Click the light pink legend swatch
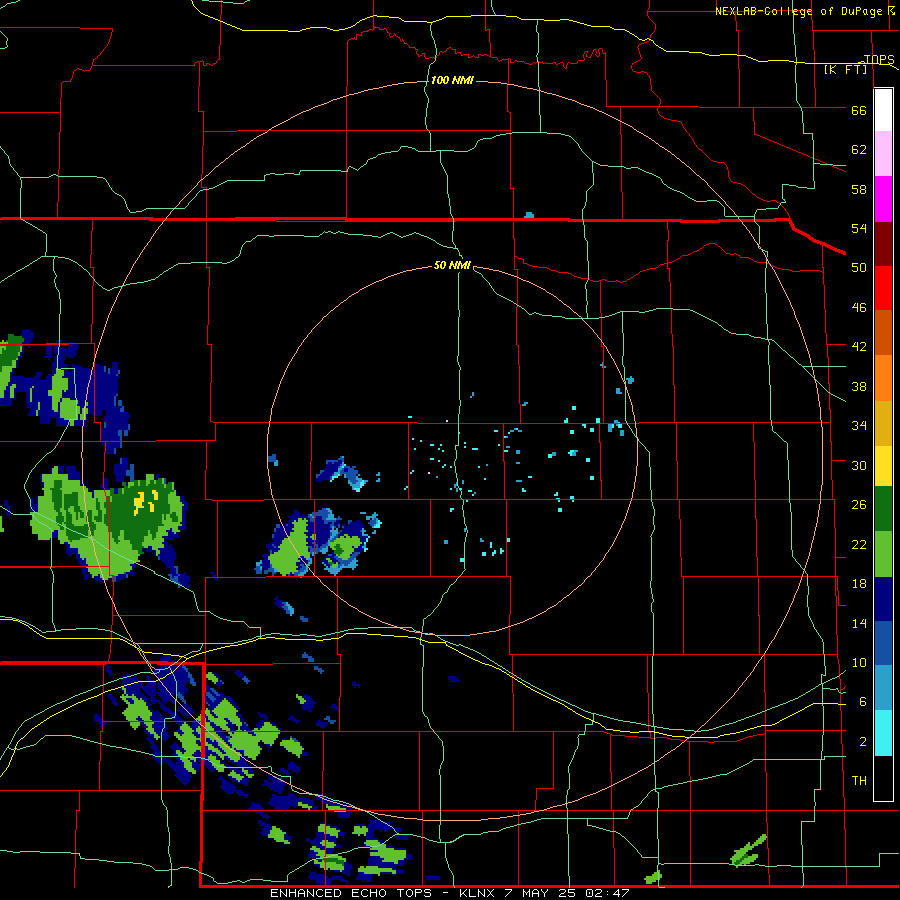 (x=883, y=153)
